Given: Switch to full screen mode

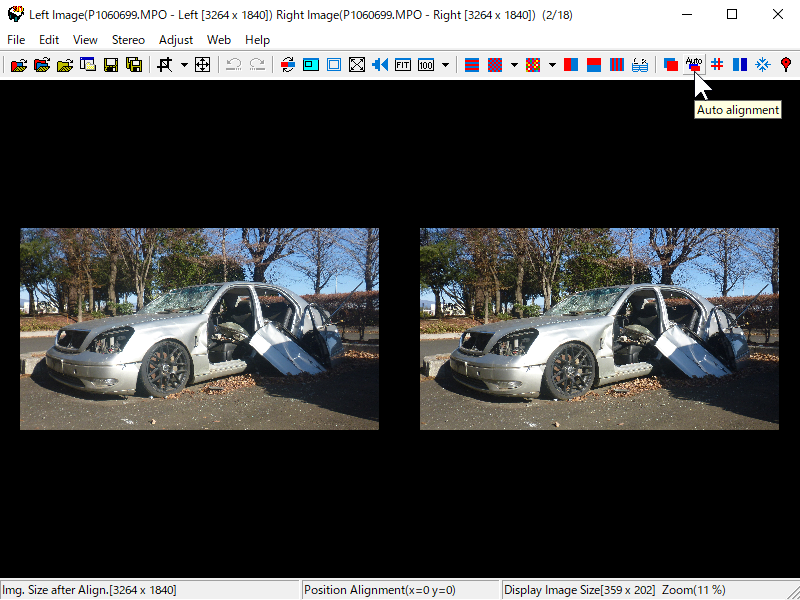Looking at the screenshot, I should pos(357,65).
